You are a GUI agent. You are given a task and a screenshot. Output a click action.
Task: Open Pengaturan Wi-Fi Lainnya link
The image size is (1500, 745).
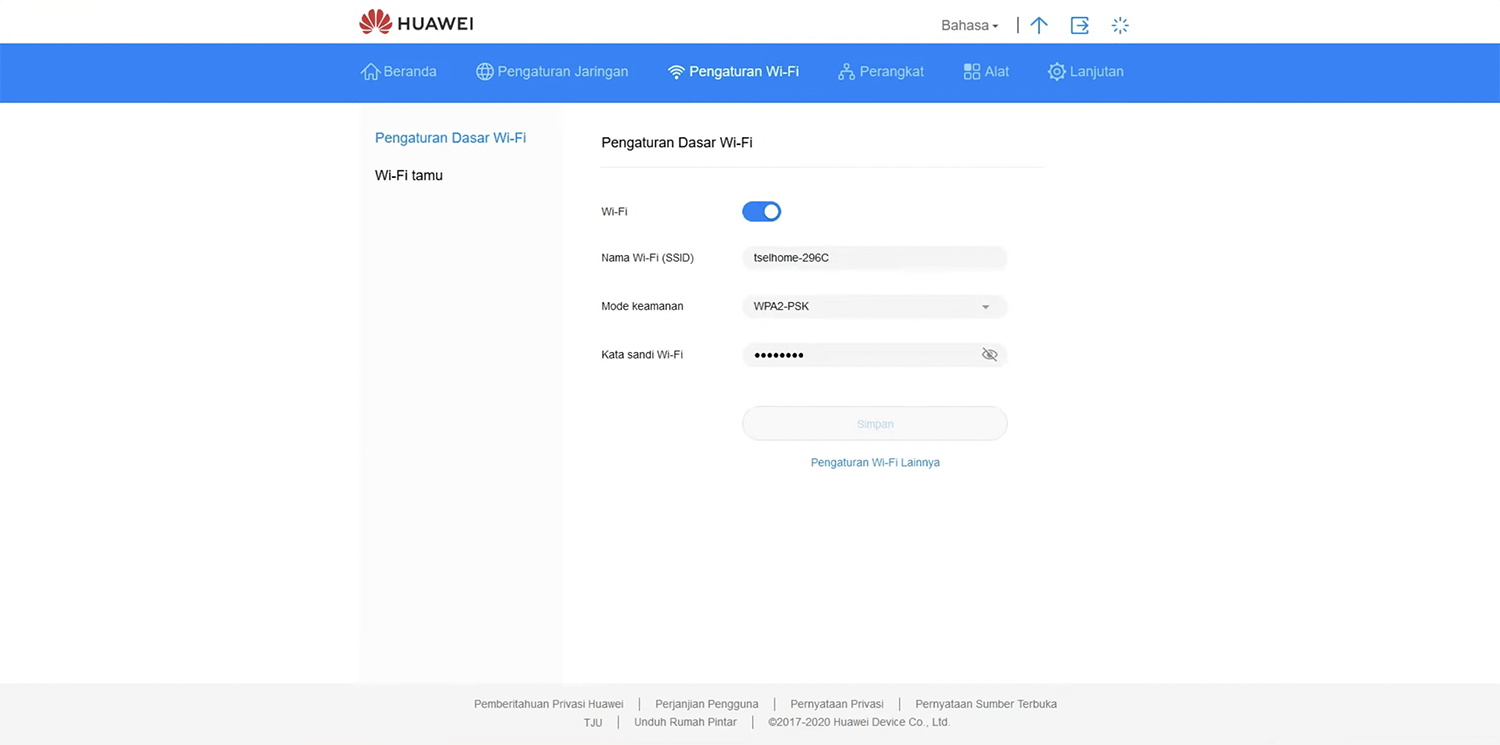point(875,463)
